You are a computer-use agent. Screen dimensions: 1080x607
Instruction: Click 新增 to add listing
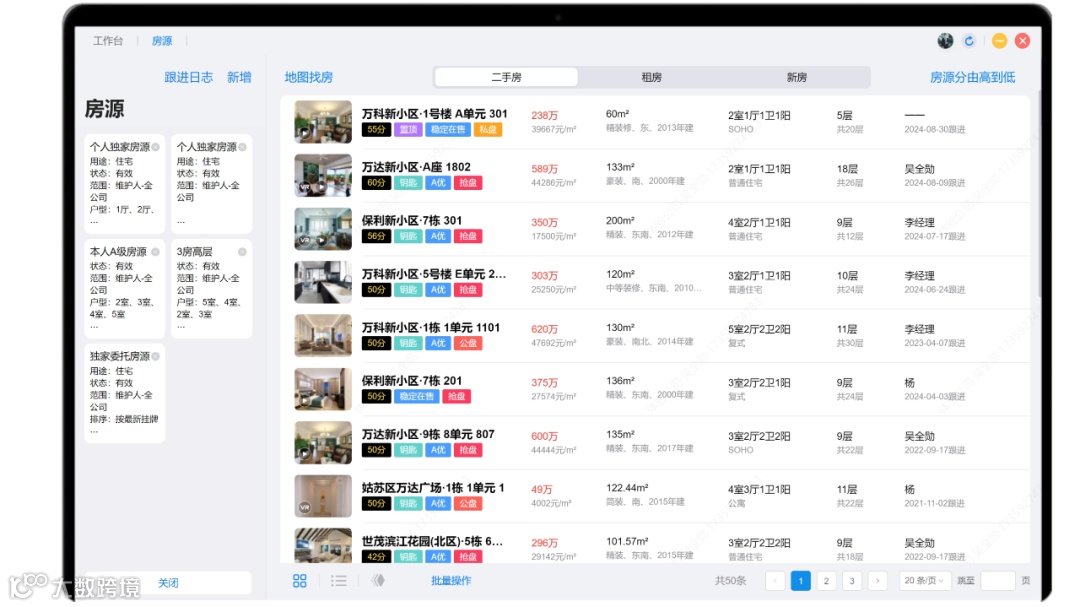[239, 77]
